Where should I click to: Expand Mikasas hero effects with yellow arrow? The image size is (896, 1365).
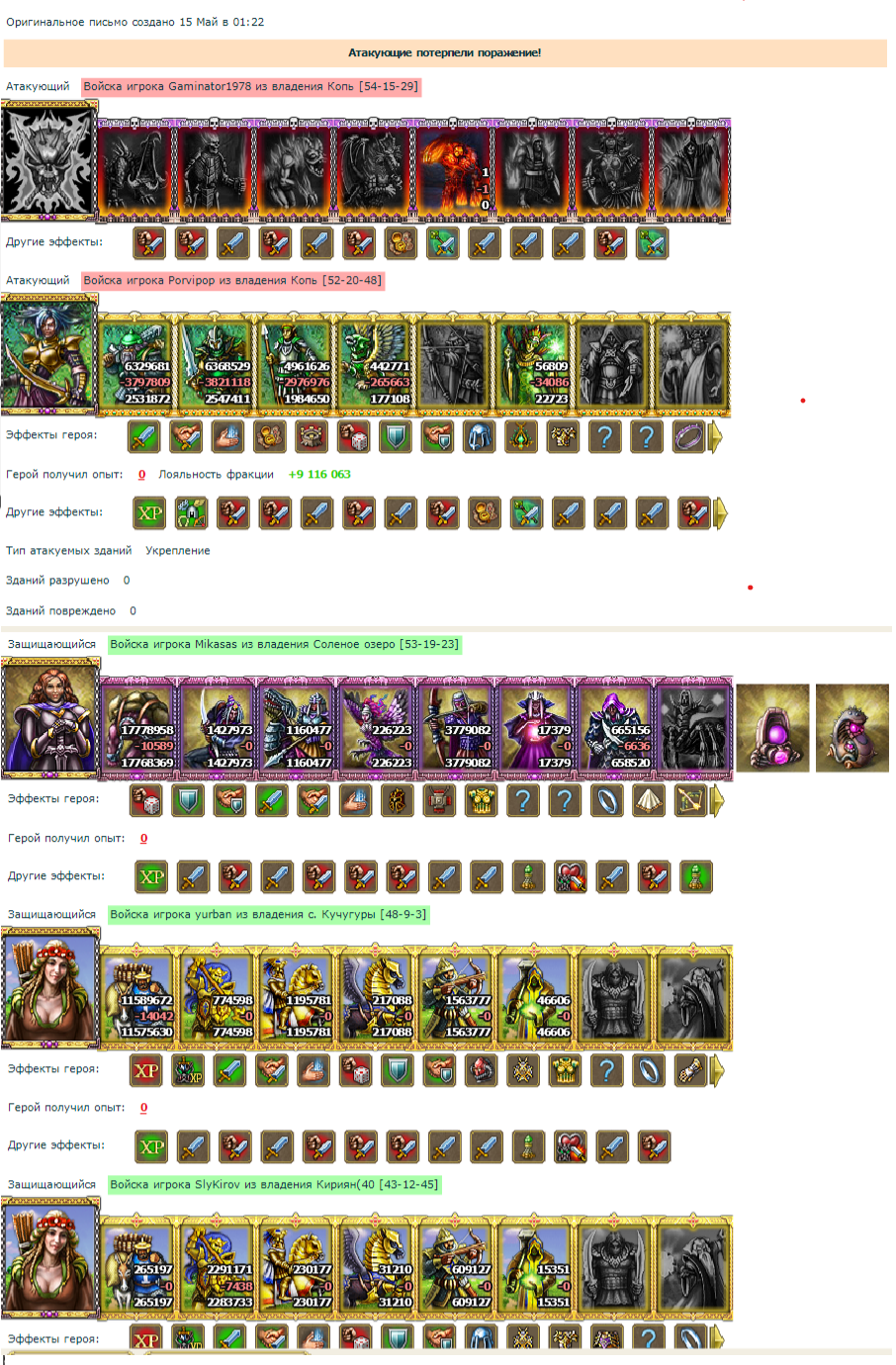717,800
